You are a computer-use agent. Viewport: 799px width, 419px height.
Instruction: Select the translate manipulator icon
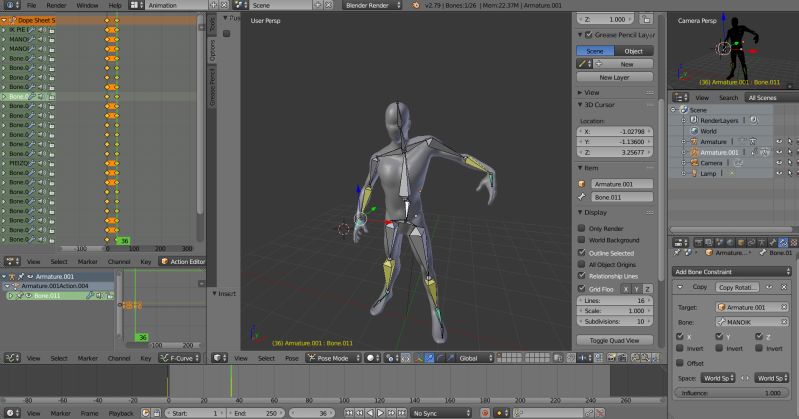tap(430, 358)
